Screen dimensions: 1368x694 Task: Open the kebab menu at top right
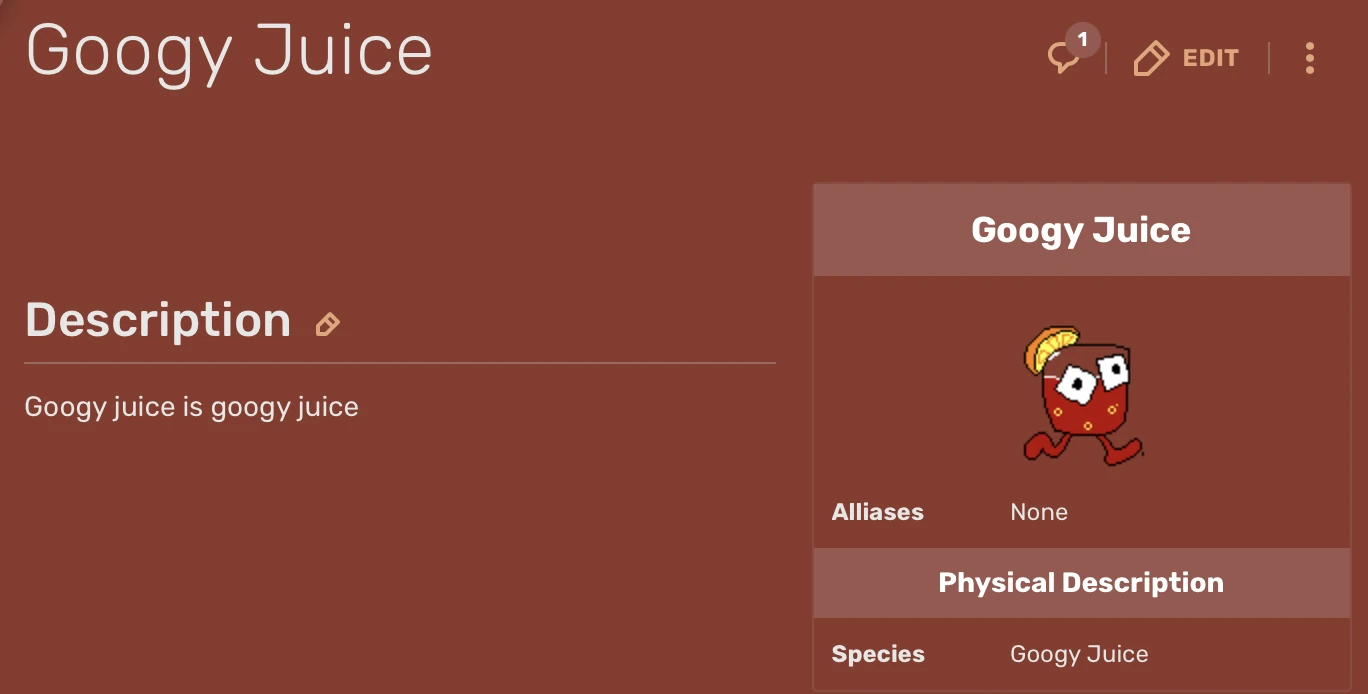[x=1310, y=58]
